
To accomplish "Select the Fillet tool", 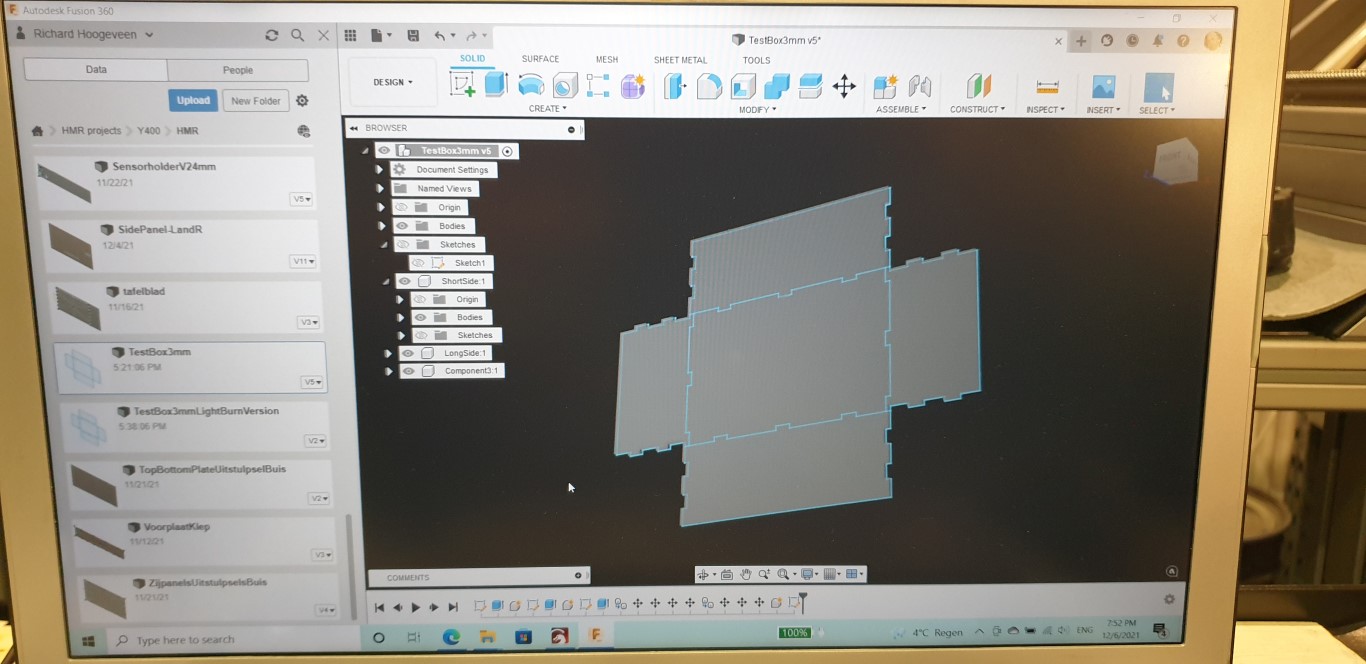I will [x=709, y=86].
